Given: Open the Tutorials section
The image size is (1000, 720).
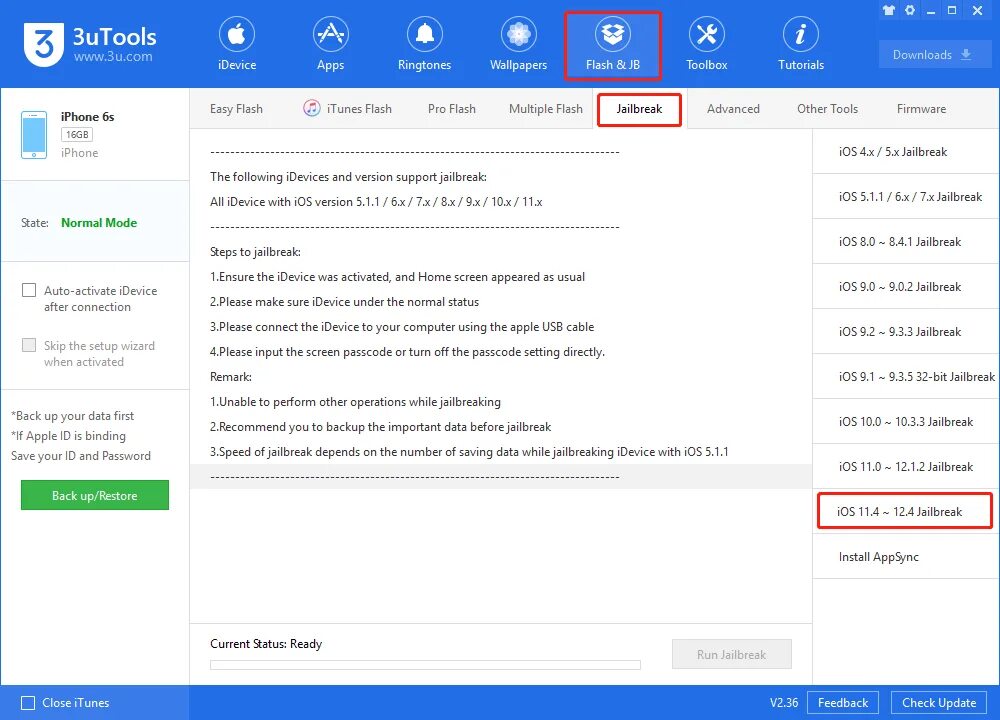Looking at the screenshot, I should pyautogui.click(x=800, y=45).
